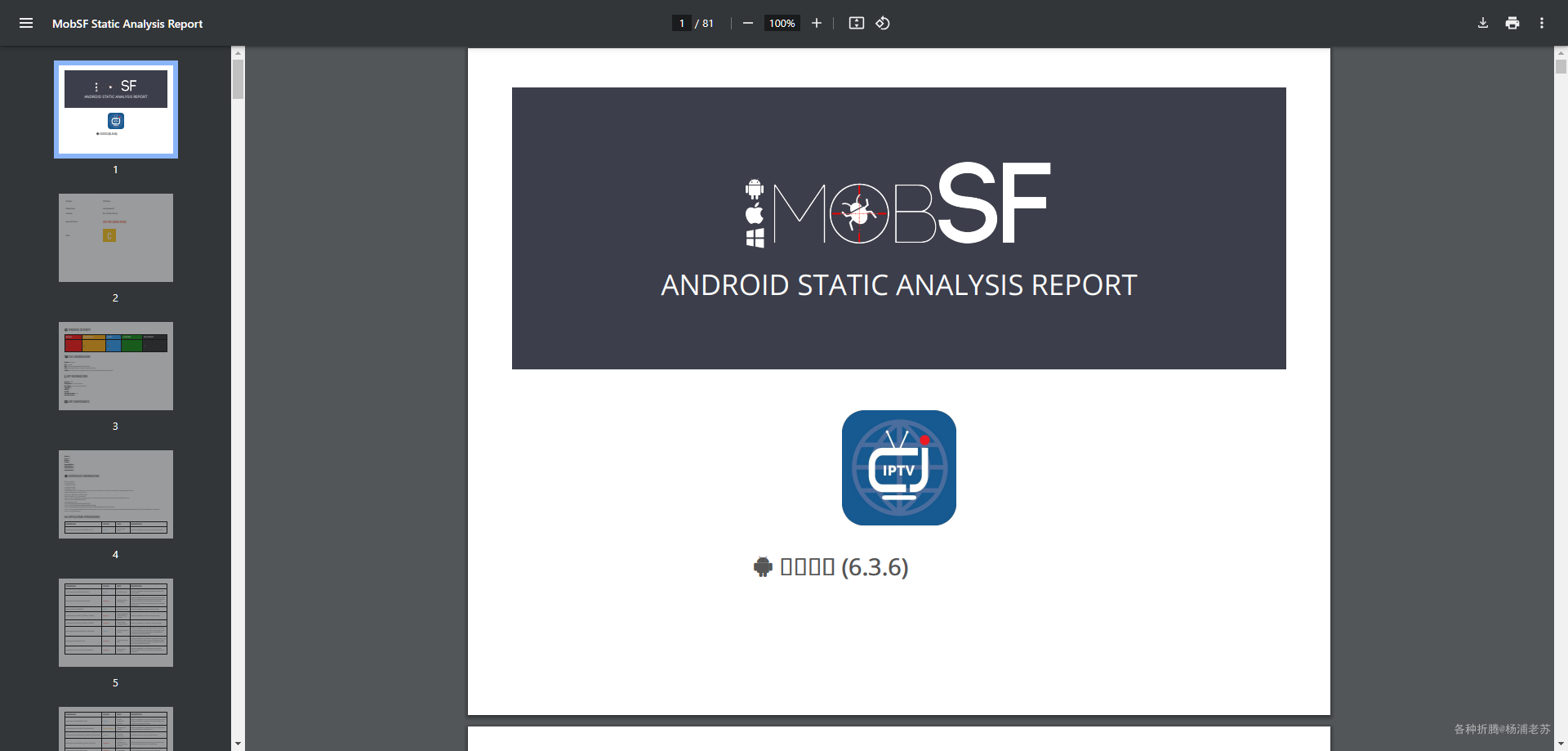
Task: Select page 3 thumbnail
Action: pos(116,366)
